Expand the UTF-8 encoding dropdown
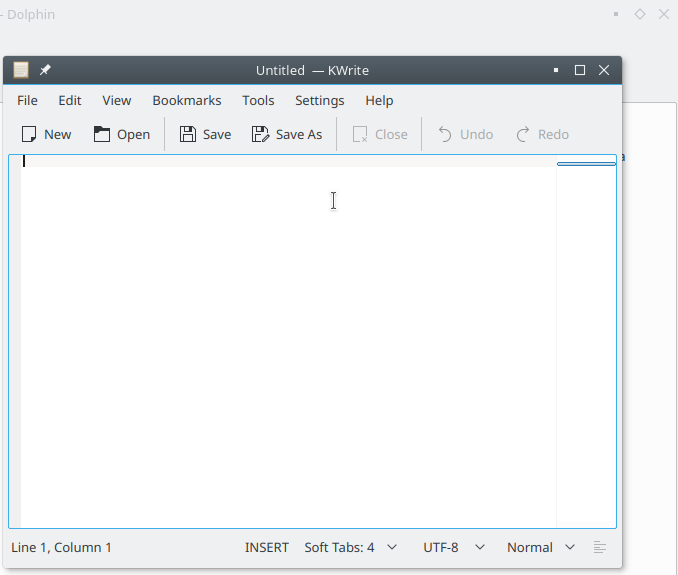This screenshot has width=678, height=575. 454,547
